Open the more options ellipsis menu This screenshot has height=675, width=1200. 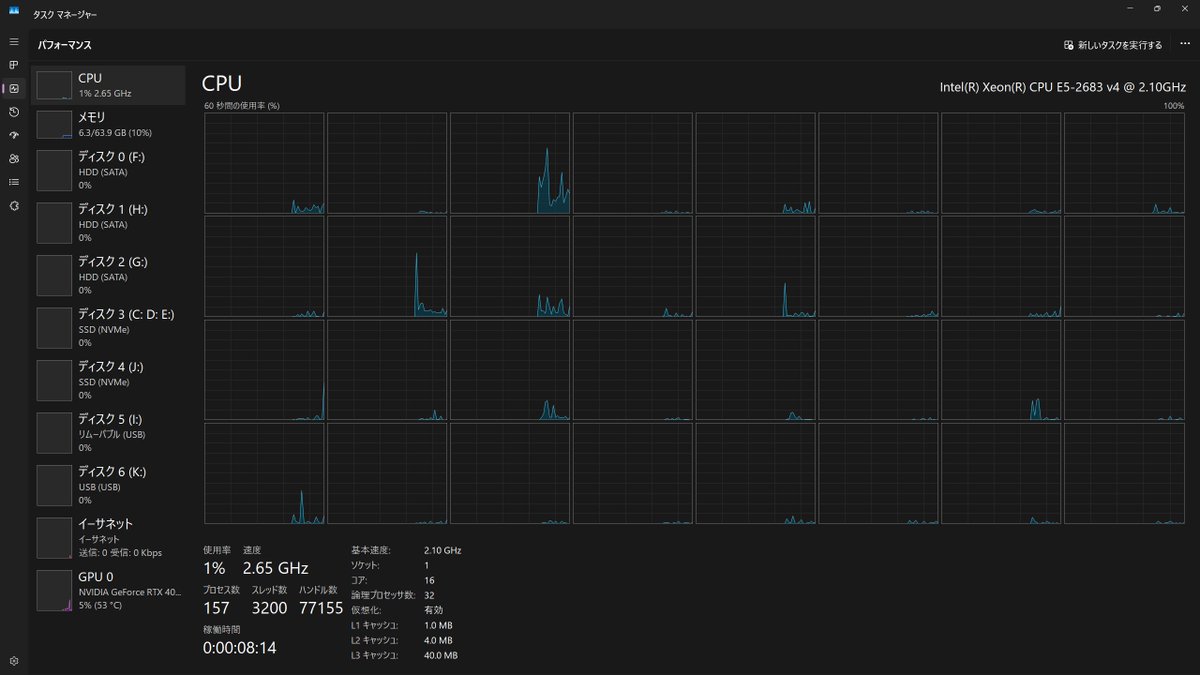coord(1184,44)
